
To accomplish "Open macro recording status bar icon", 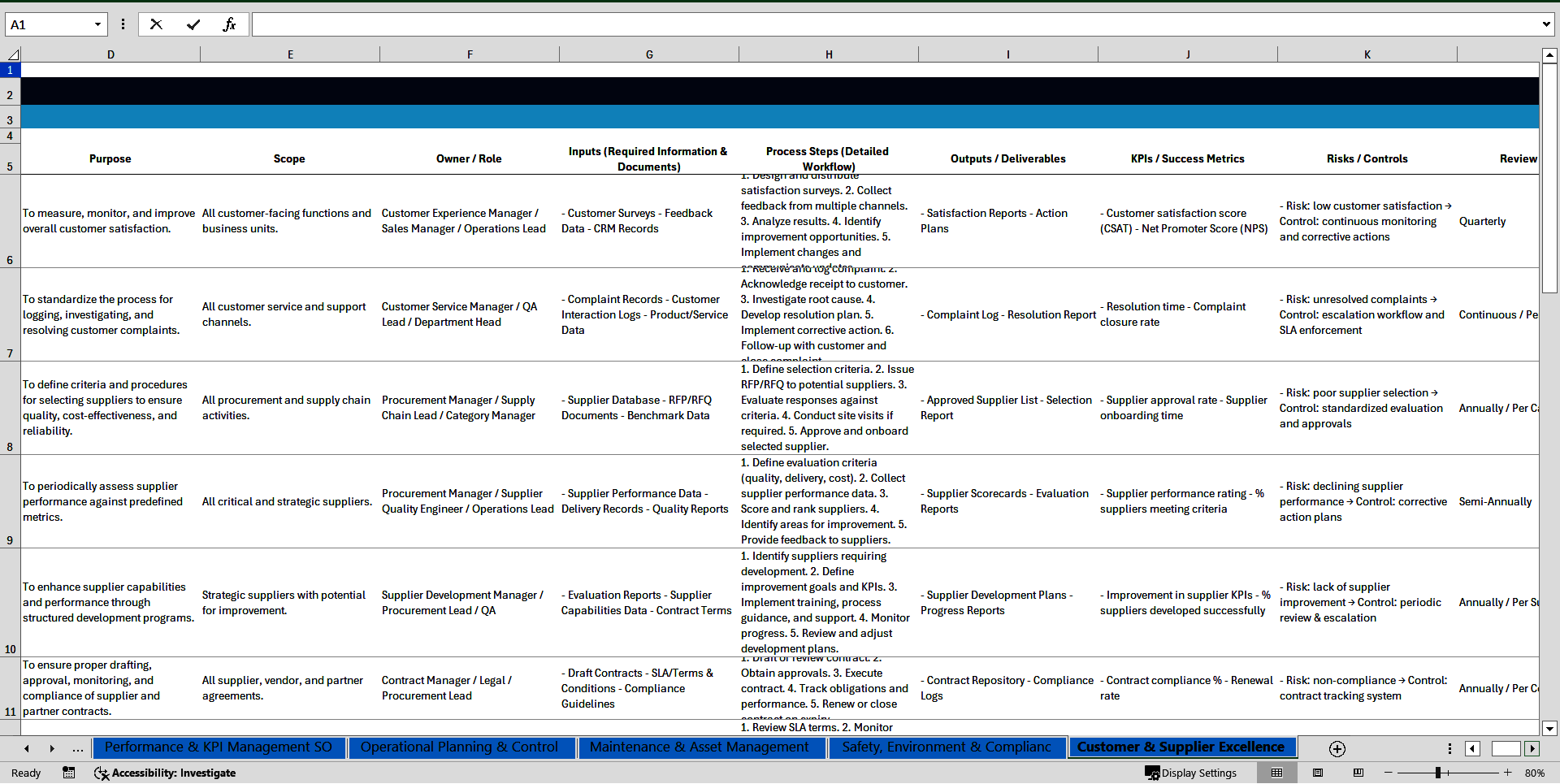I will click(69, 773).
